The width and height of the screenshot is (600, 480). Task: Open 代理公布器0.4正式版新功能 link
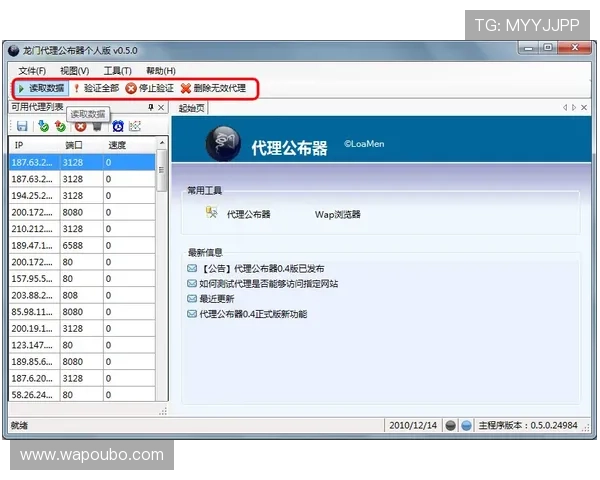tap(253, 314)
